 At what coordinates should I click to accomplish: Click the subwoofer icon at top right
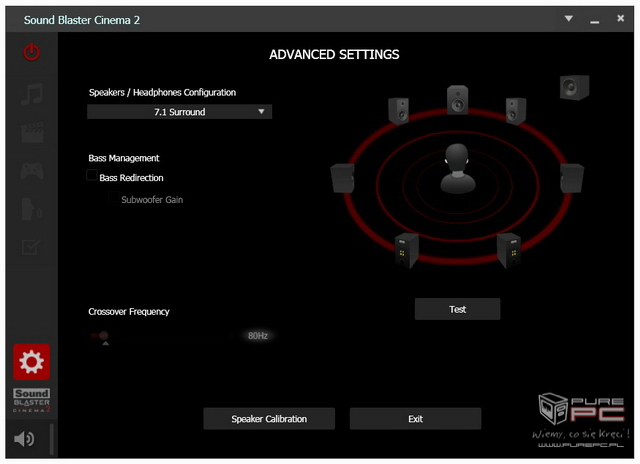coord(574,87)
